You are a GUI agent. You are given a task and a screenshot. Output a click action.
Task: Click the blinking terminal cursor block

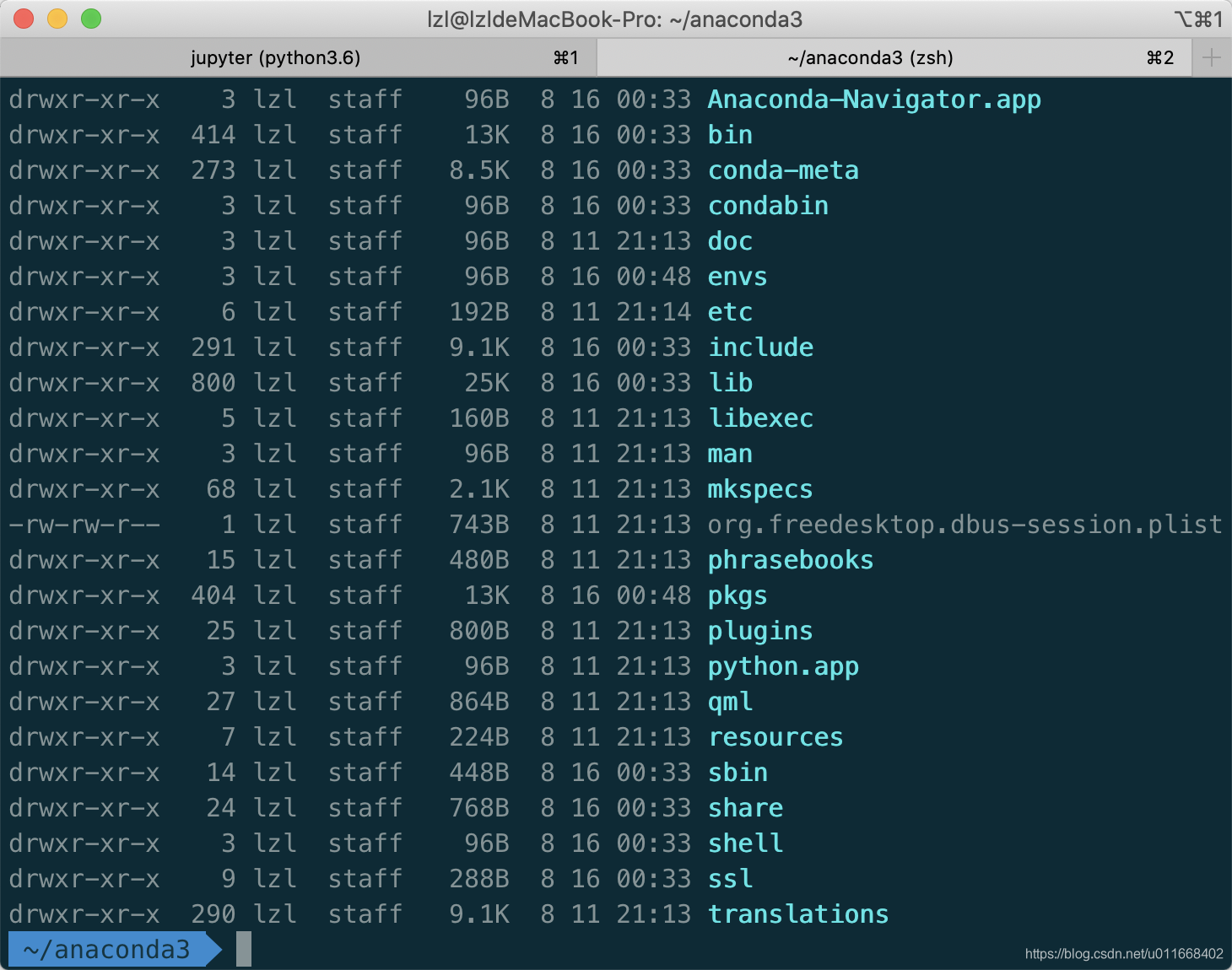[245, 949]
